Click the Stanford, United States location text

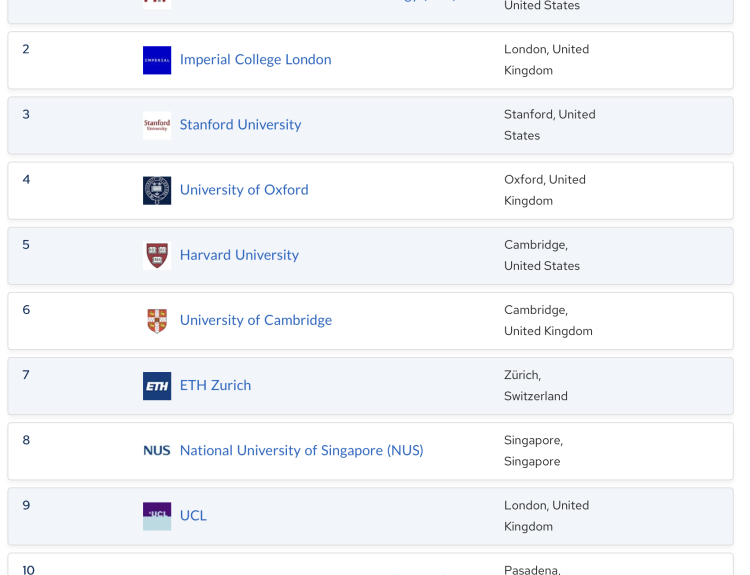click(x=549, y=125)
